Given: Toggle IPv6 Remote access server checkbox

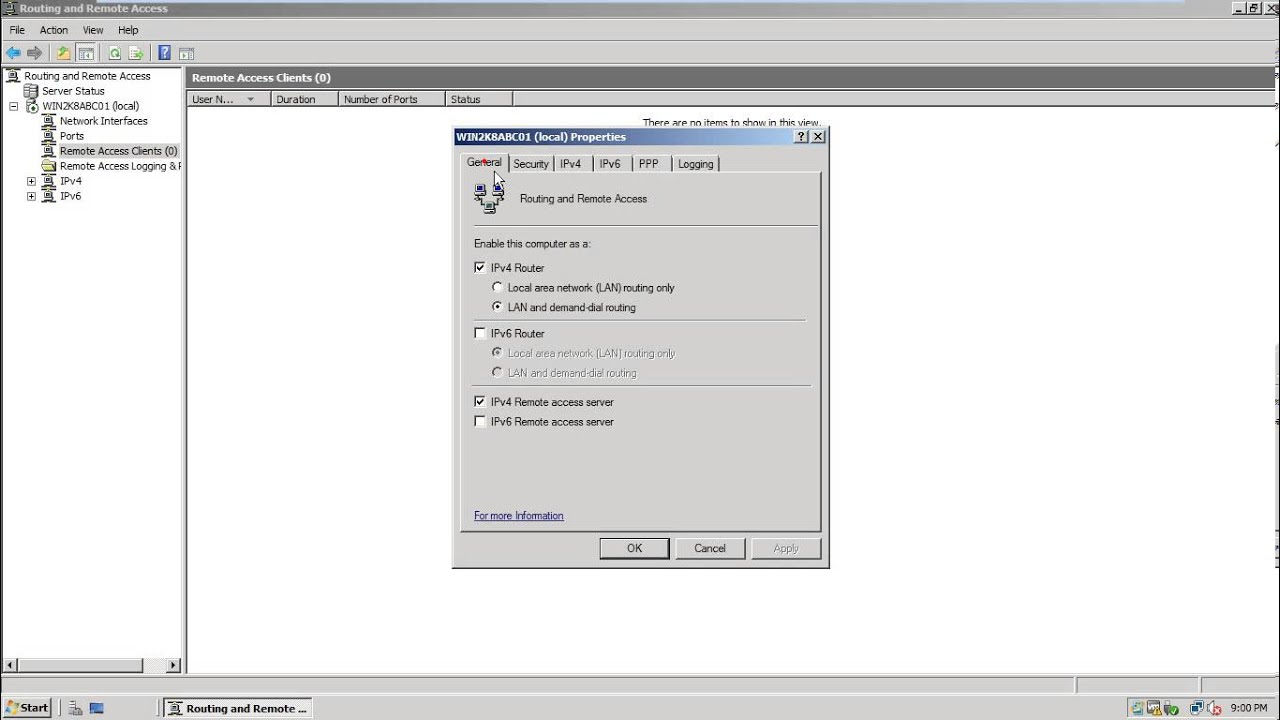Looking at the screenshot, I should (480, 422).
